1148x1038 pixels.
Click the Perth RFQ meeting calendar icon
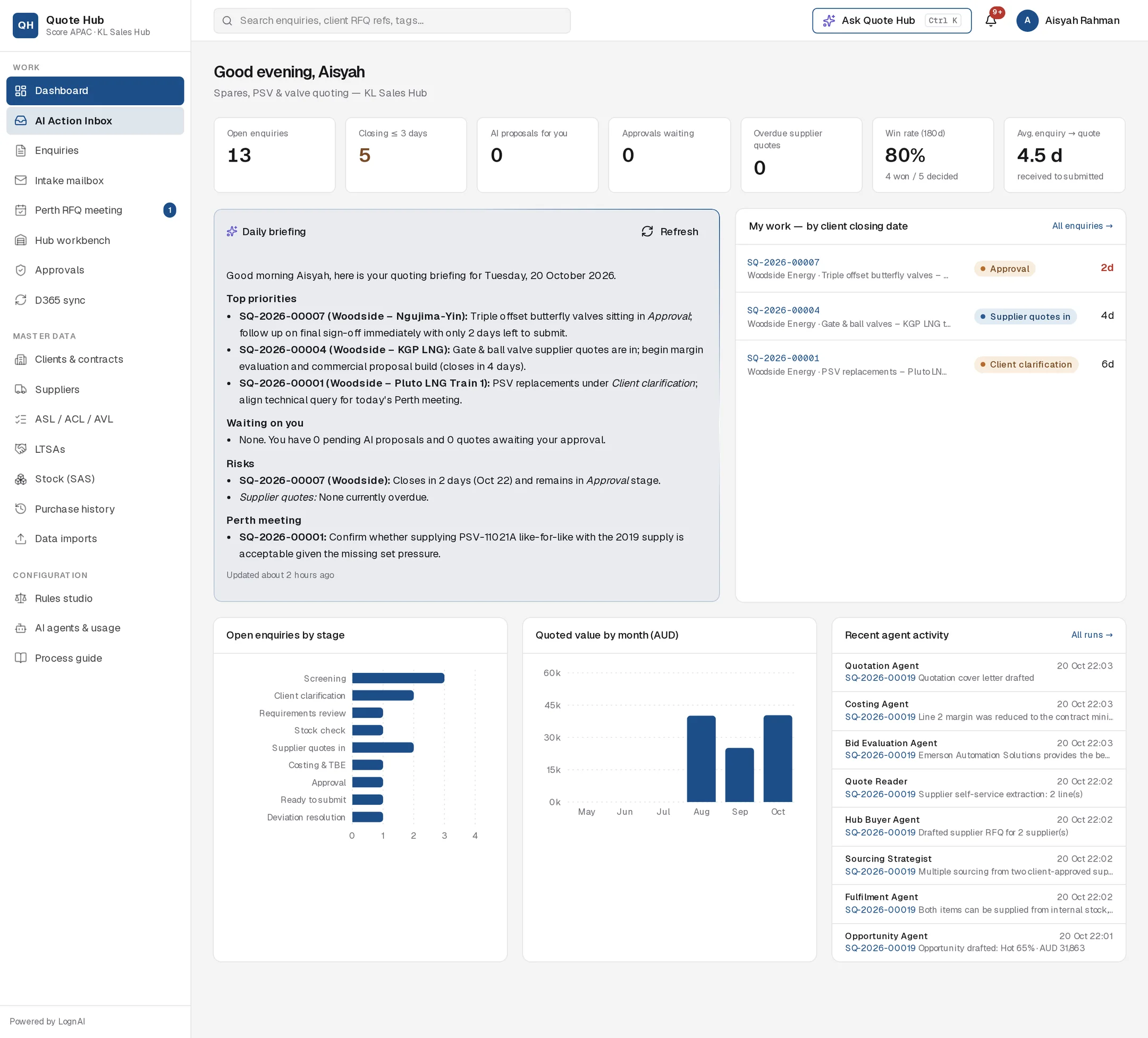(x=21, y=210)
